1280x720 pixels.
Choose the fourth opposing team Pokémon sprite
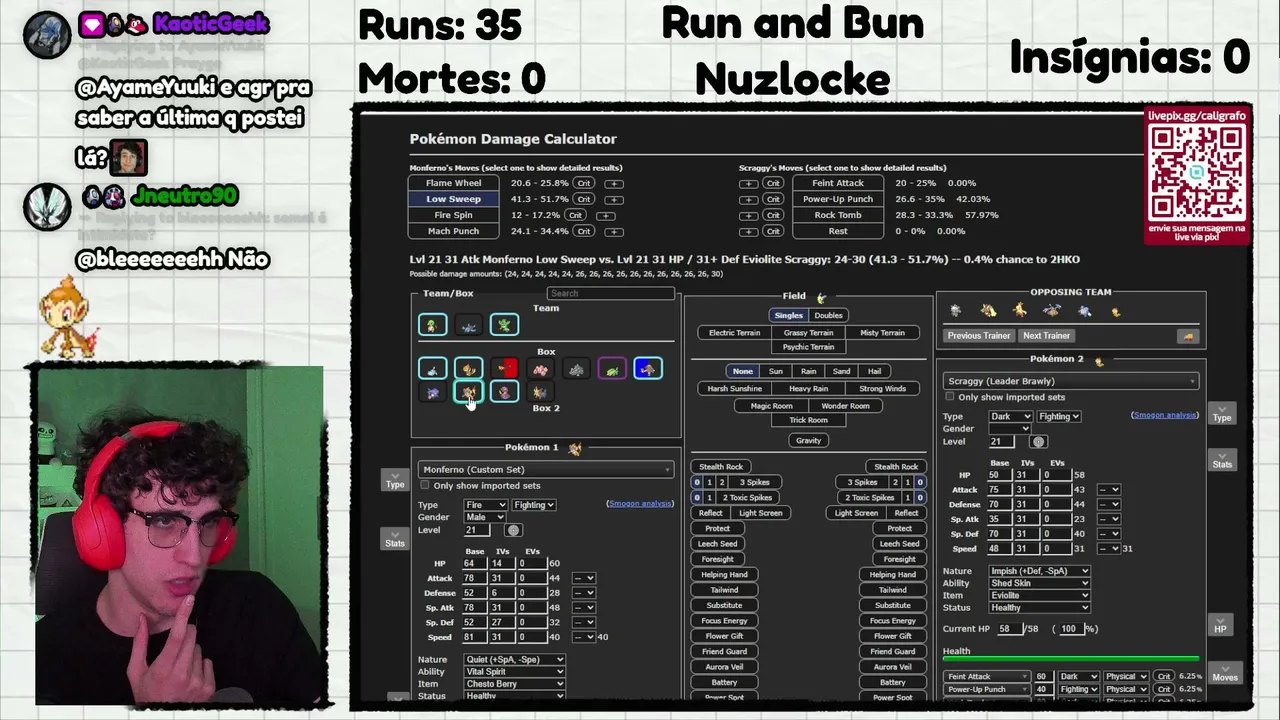(x=1052, y=311)
